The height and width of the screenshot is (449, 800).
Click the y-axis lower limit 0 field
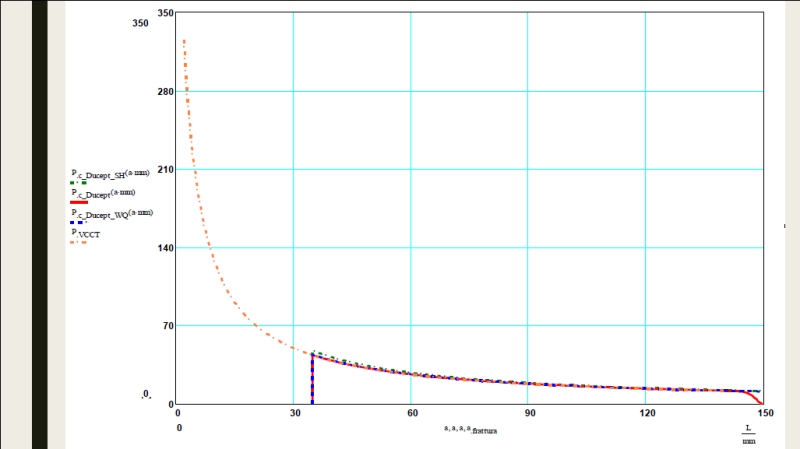click(145, 396)
